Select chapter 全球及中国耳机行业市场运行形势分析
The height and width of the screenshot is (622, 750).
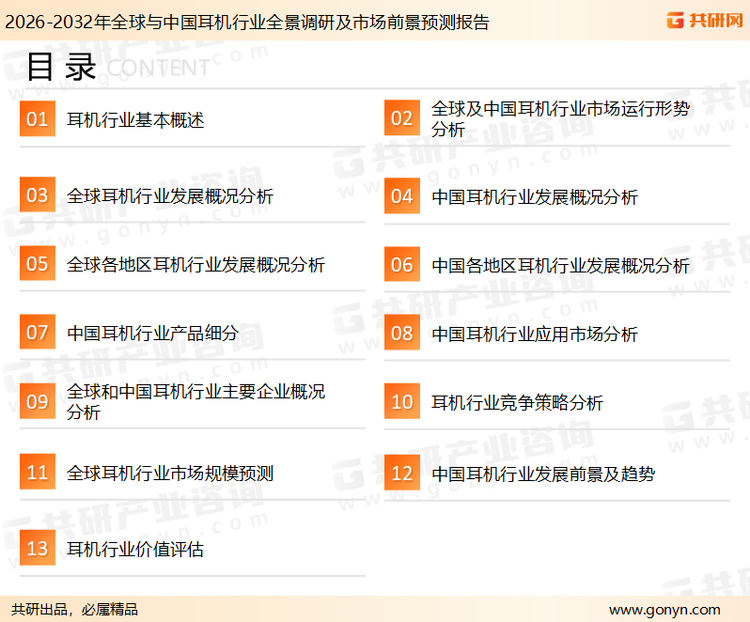pyautogui.click(x=560, y=119)
